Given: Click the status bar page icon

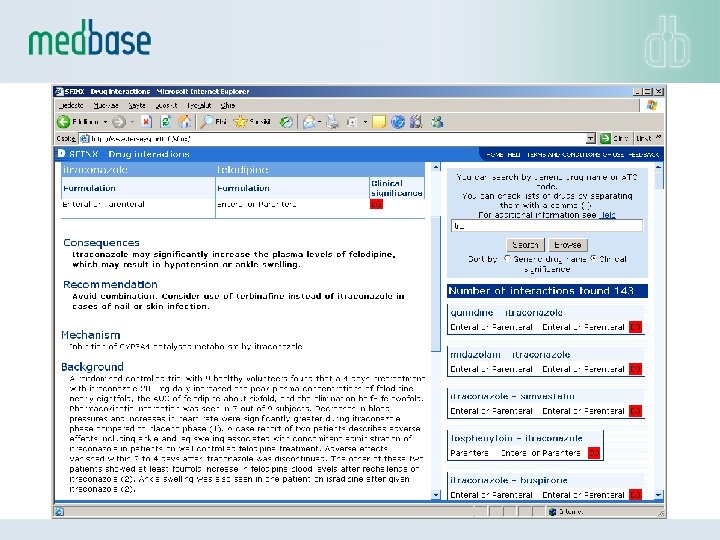Looking at the screenshot, I should pyautogui.click(x=59, y=512).
